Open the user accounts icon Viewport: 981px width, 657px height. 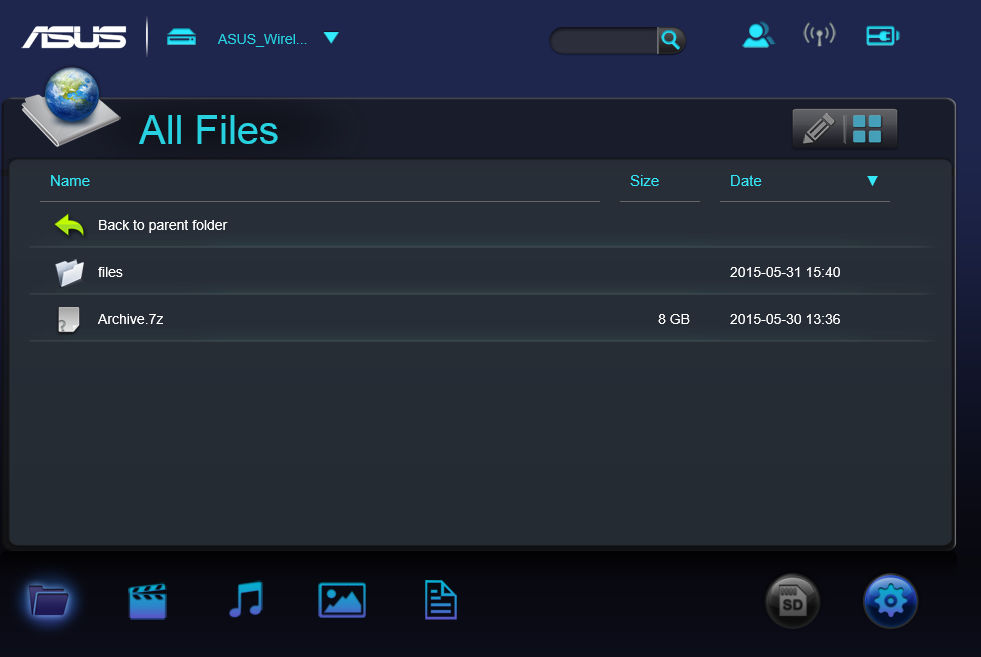[x=758, y=36]
